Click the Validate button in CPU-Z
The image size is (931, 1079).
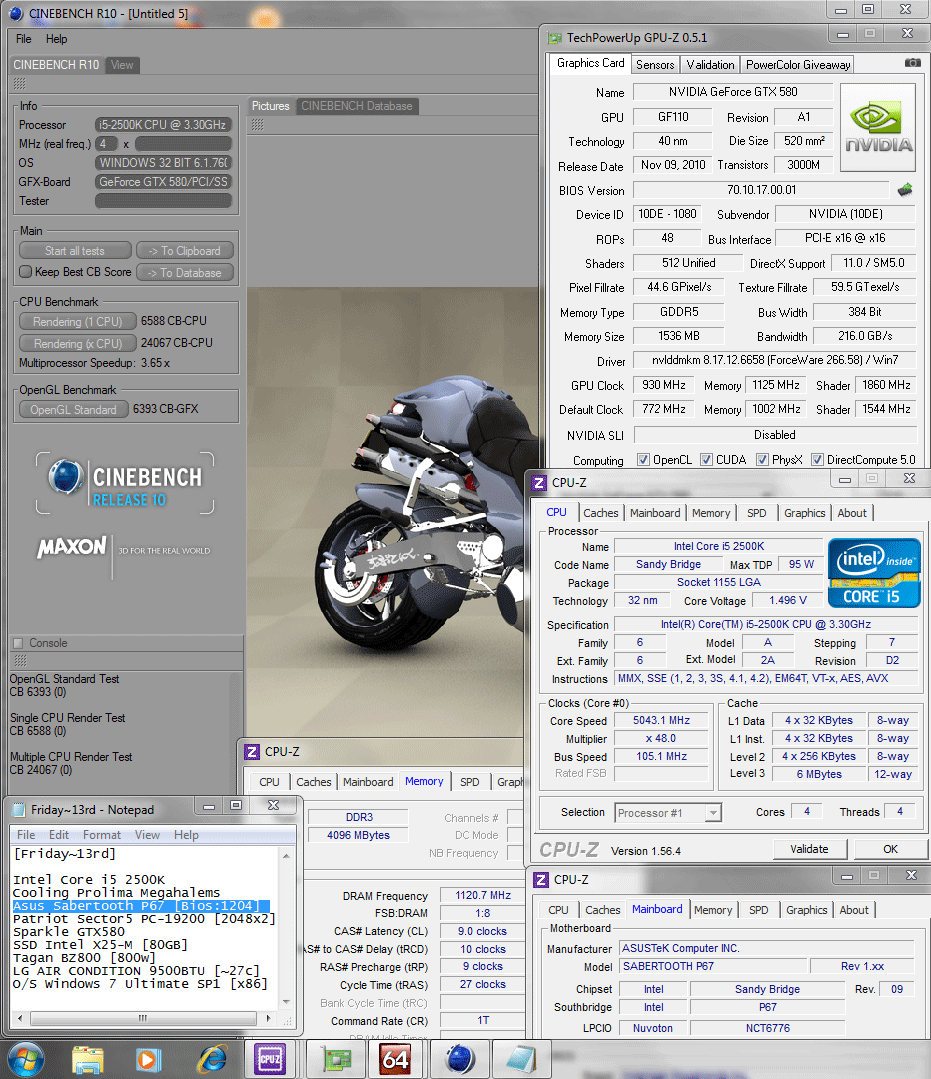click(x=809, y=849)
